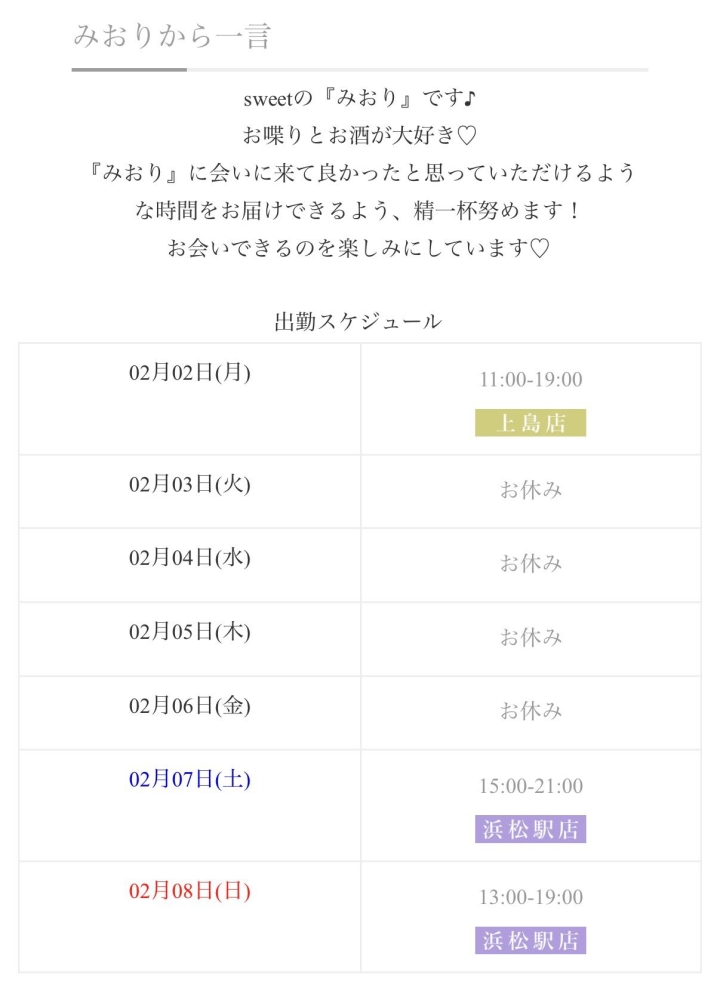The width and height of the screenshot is (720, 990).
Task: Select the 02月04日(水) date cell
Action: (x=189, y=557)
